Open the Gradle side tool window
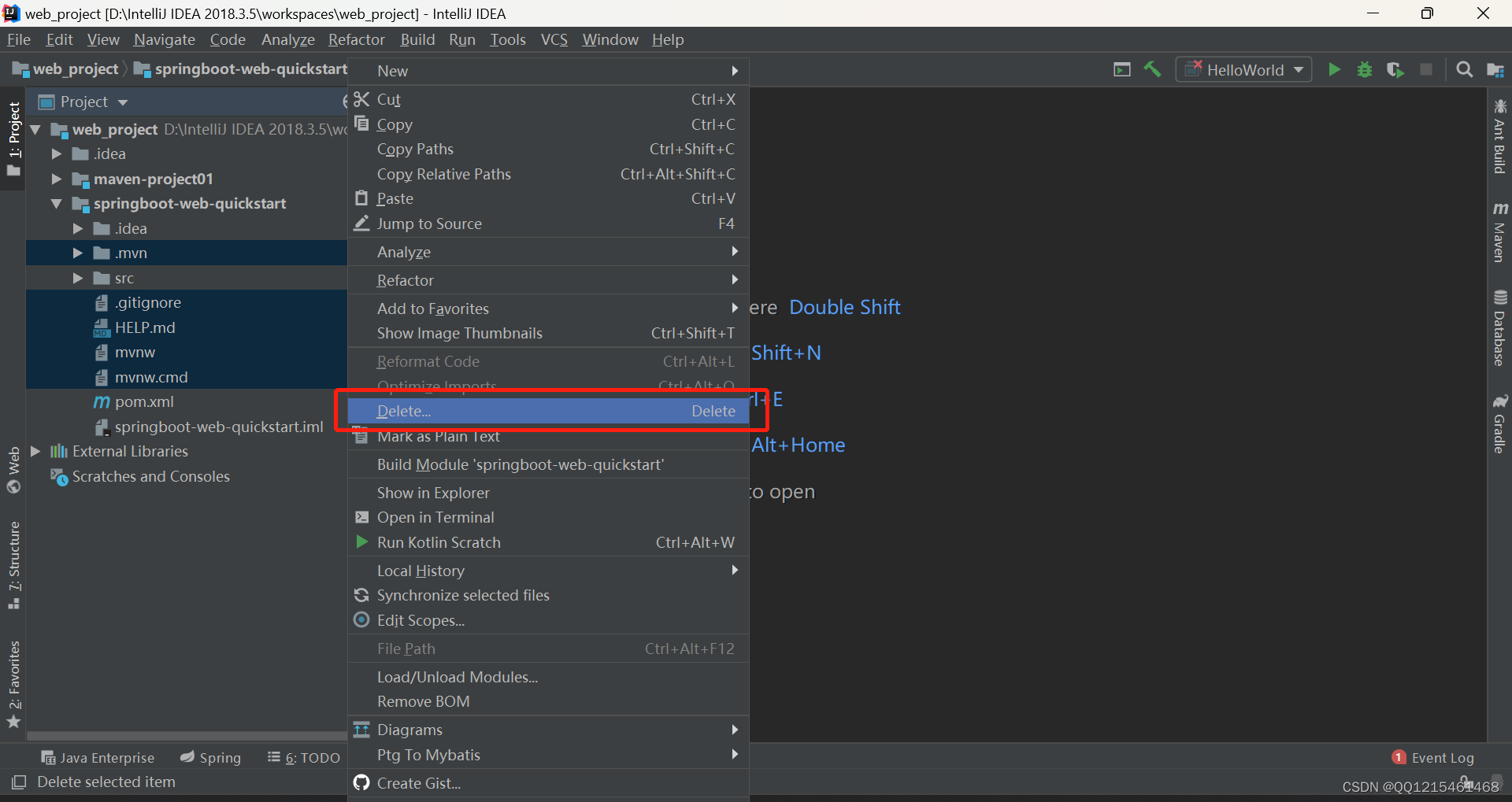 [x=1499, y=424]
